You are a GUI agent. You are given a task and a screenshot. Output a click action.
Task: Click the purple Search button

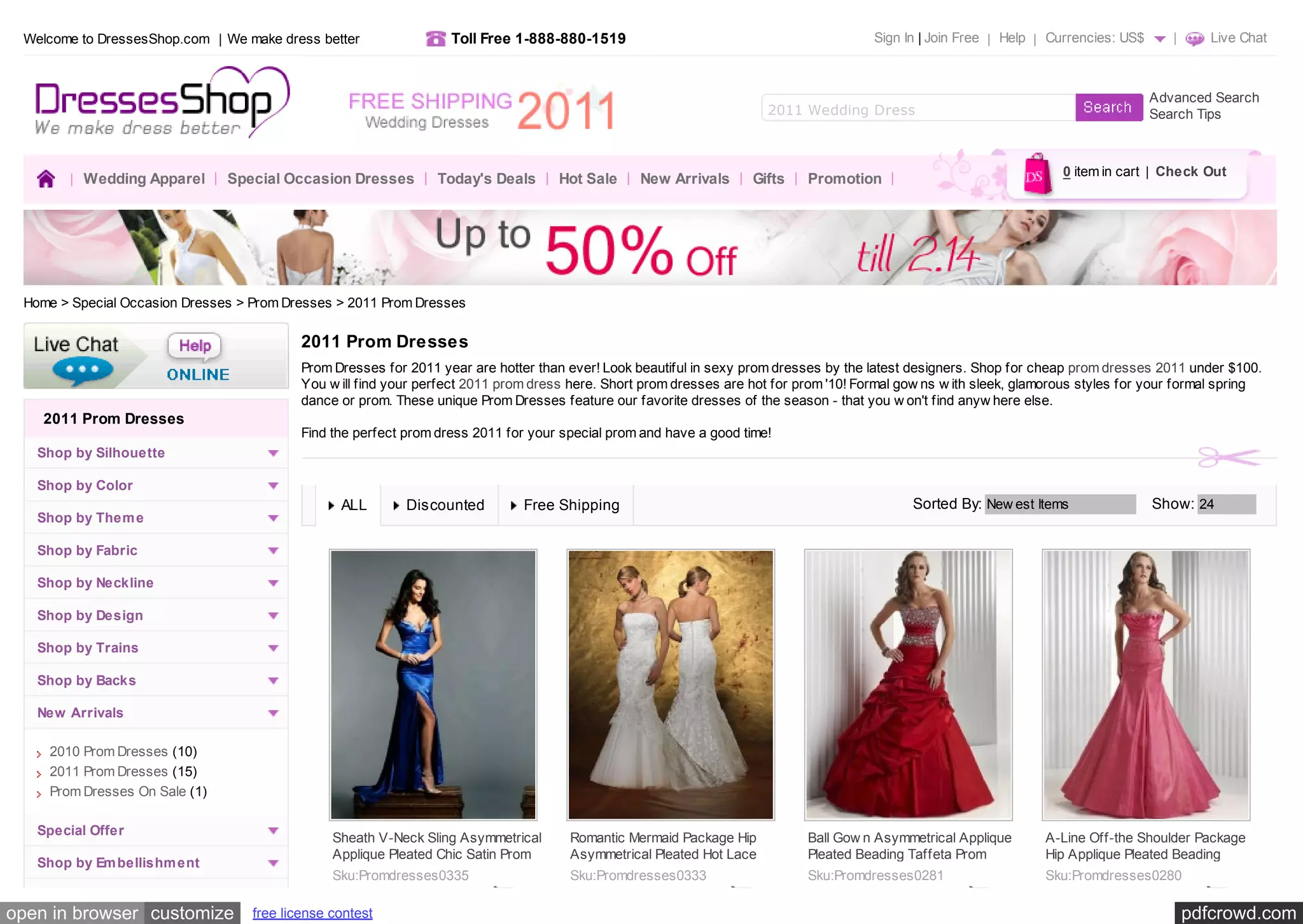pos(1108,107)
